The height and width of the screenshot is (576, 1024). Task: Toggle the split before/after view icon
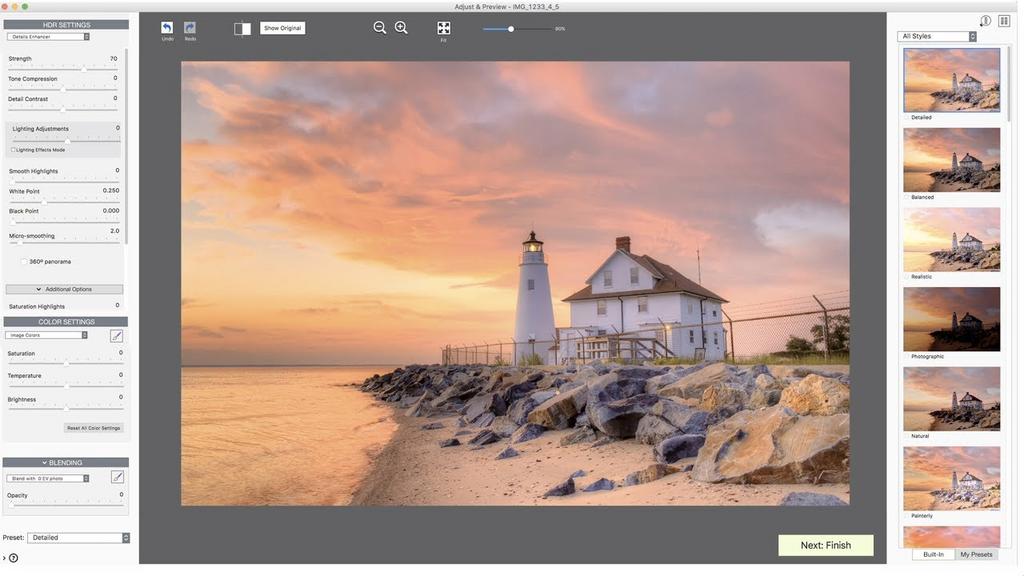coord(242,28)
